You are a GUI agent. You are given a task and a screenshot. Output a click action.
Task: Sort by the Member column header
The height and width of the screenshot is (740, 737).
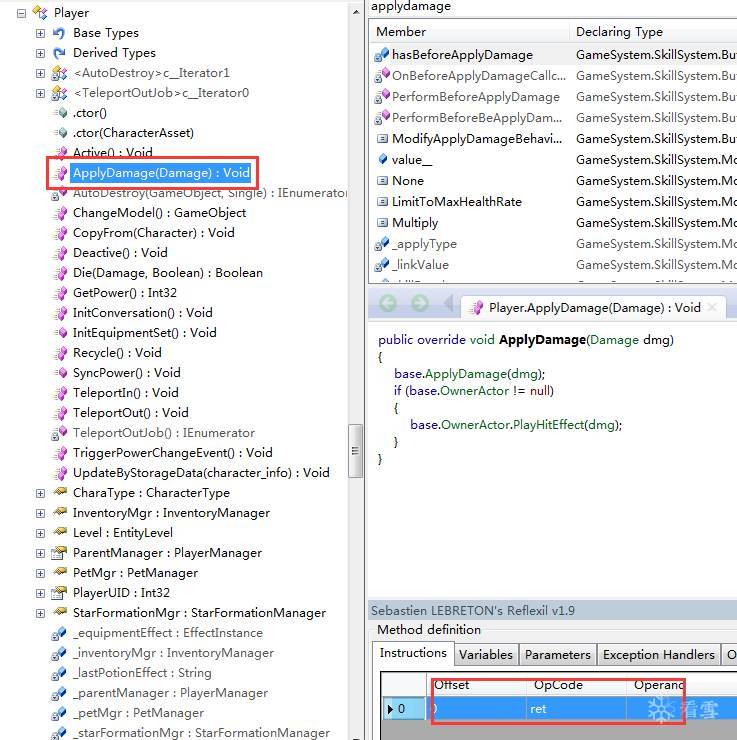[x=470, y=32]
